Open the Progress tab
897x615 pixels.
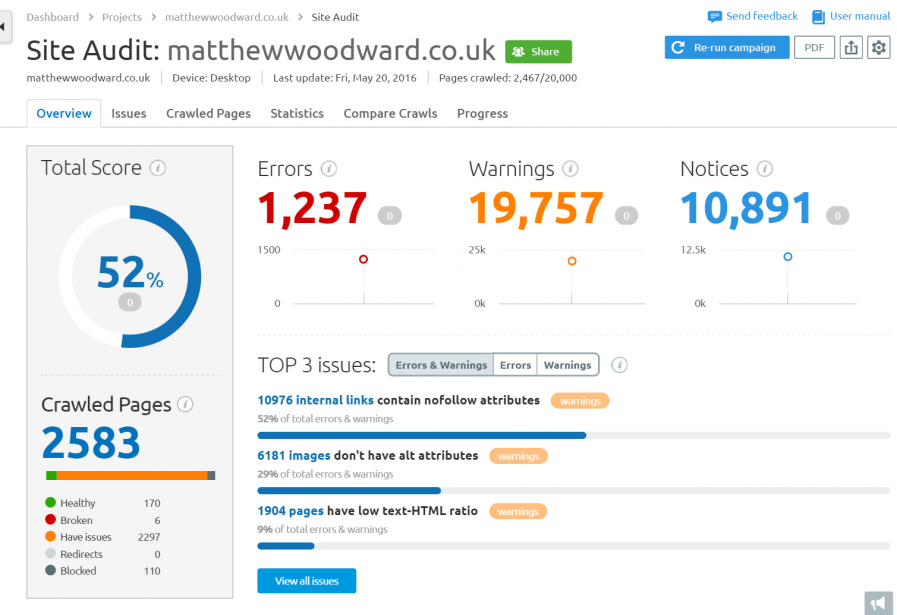coord(482,113)
